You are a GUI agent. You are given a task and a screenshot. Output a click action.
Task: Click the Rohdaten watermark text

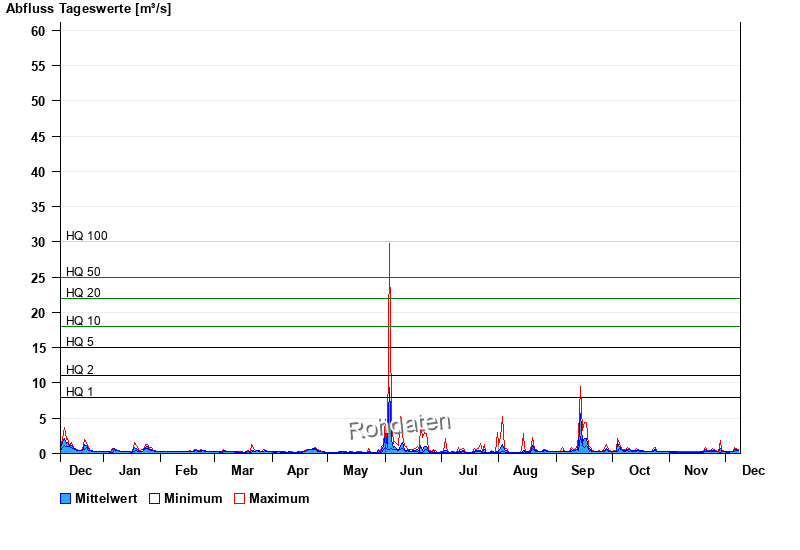pos(400,426)
